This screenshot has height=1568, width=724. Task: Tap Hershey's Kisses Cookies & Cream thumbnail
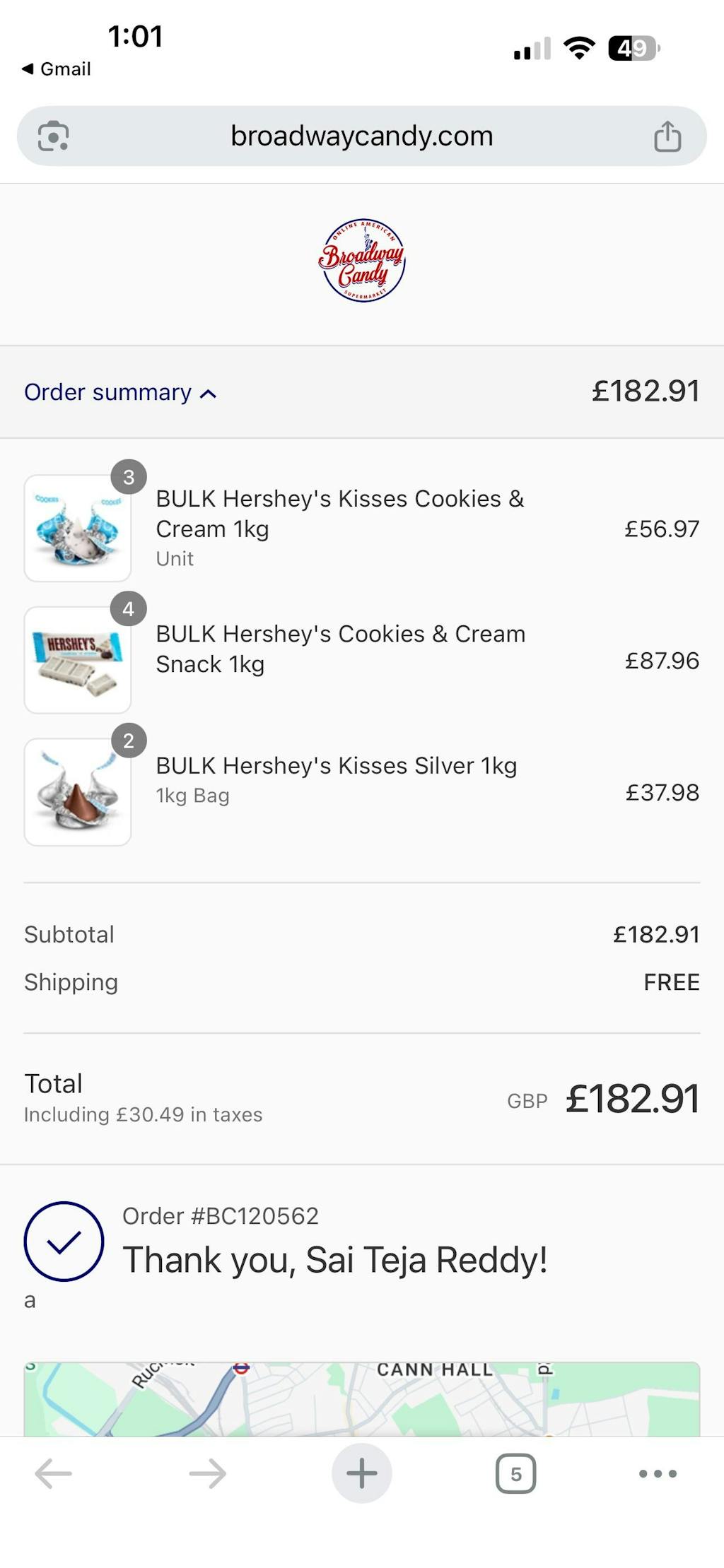(78, 528)
